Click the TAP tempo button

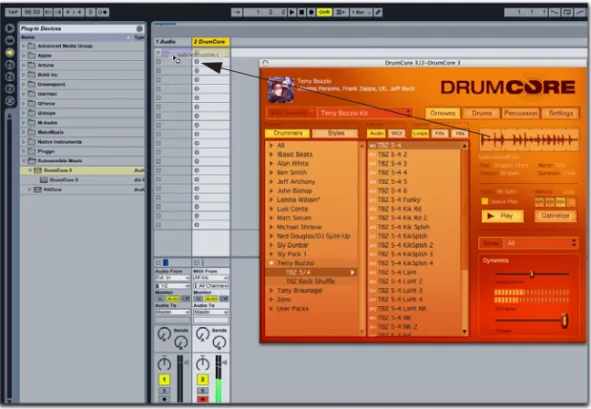12,12
